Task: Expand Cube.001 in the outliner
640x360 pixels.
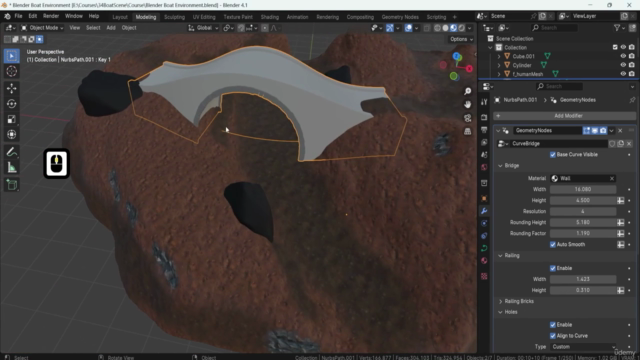Action: [499, 56]
